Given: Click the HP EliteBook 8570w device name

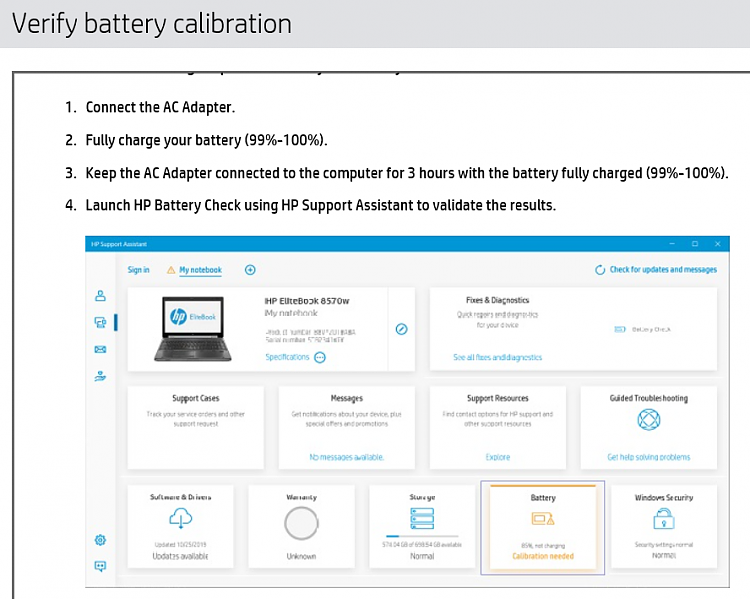Looking at the screenshot, I should pos(307,301).
